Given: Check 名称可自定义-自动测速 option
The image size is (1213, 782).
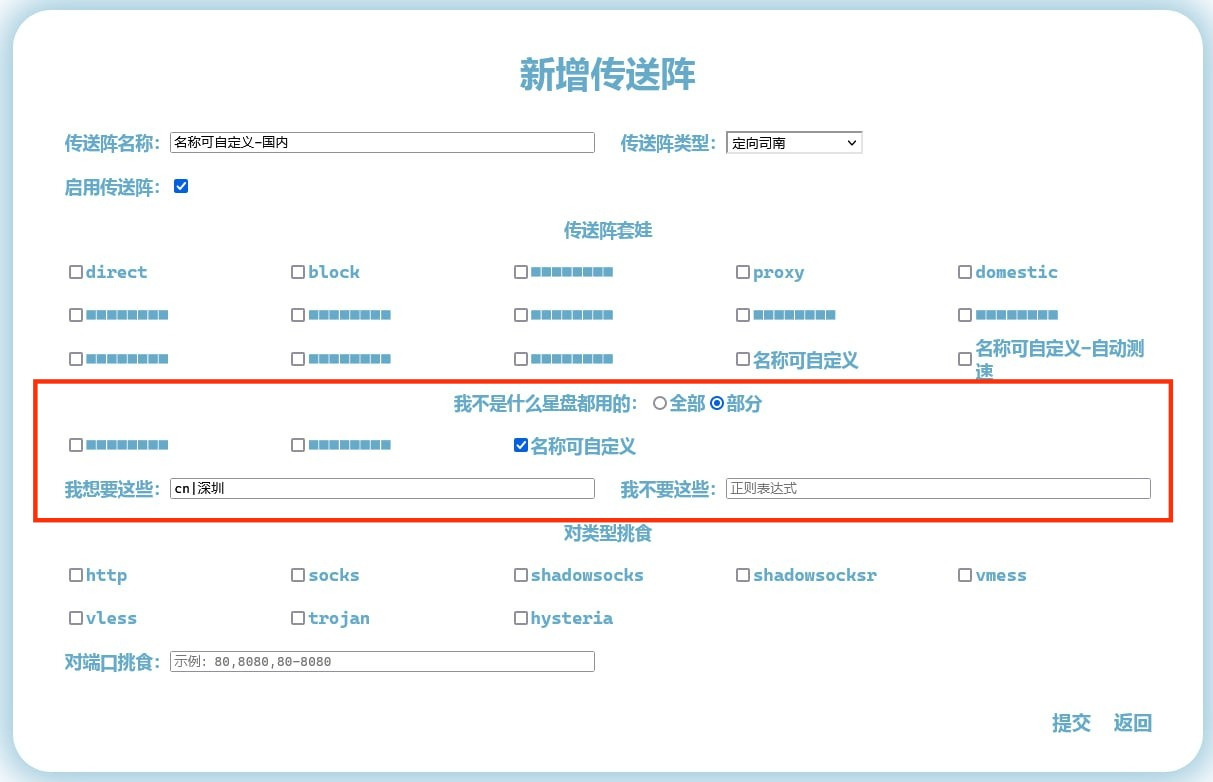Looking at the screenshot, I should [965, 358].
